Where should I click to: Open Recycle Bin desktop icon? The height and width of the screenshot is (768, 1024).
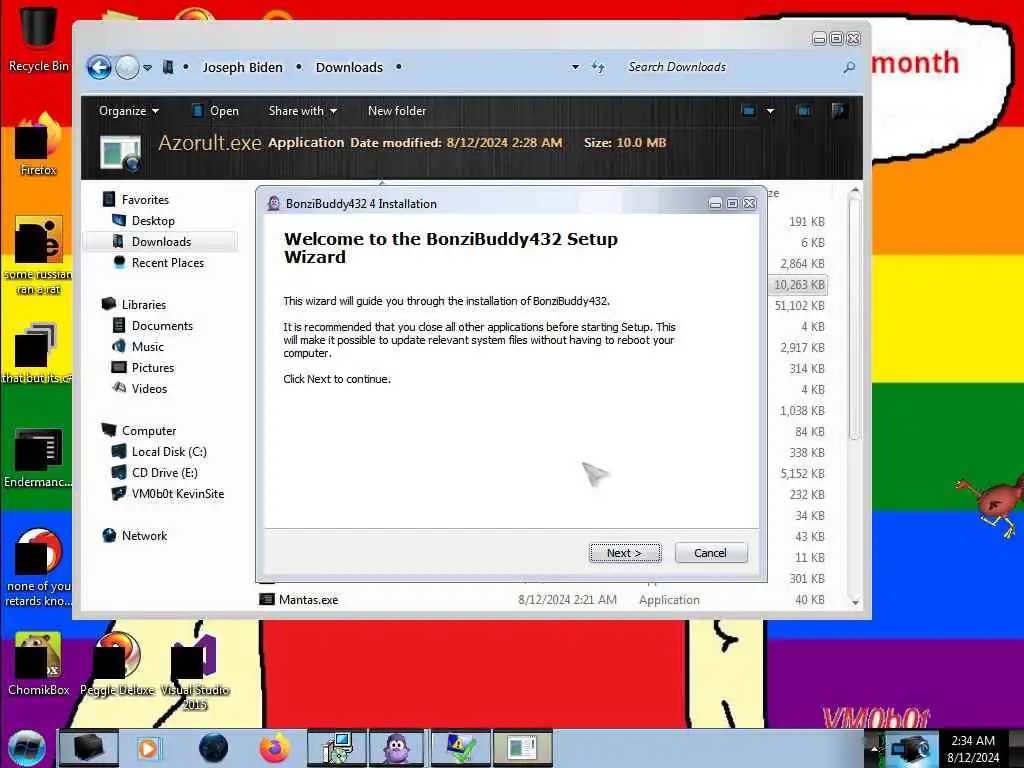click(x=38, y=38)
